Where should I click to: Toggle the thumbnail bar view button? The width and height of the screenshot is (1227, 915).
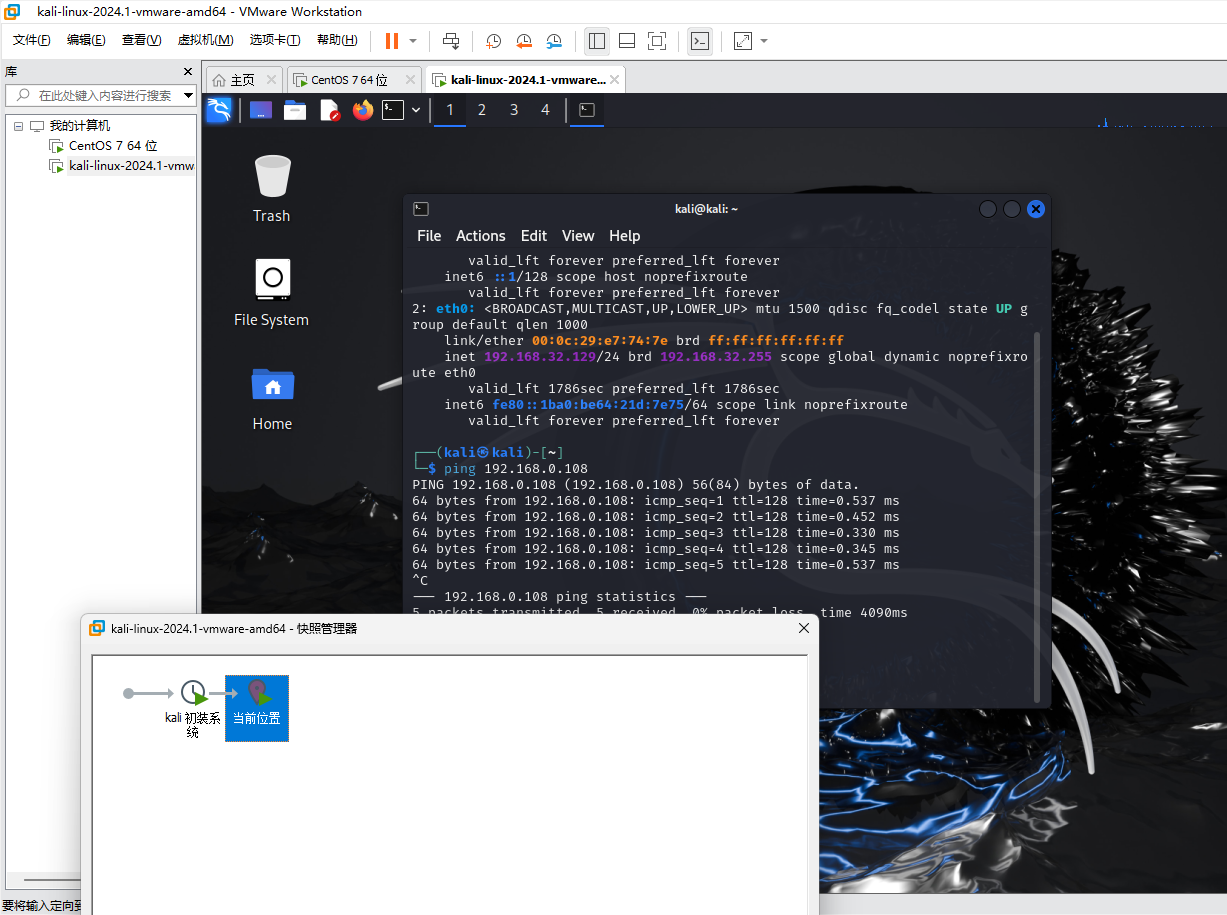tap(627, 41)
